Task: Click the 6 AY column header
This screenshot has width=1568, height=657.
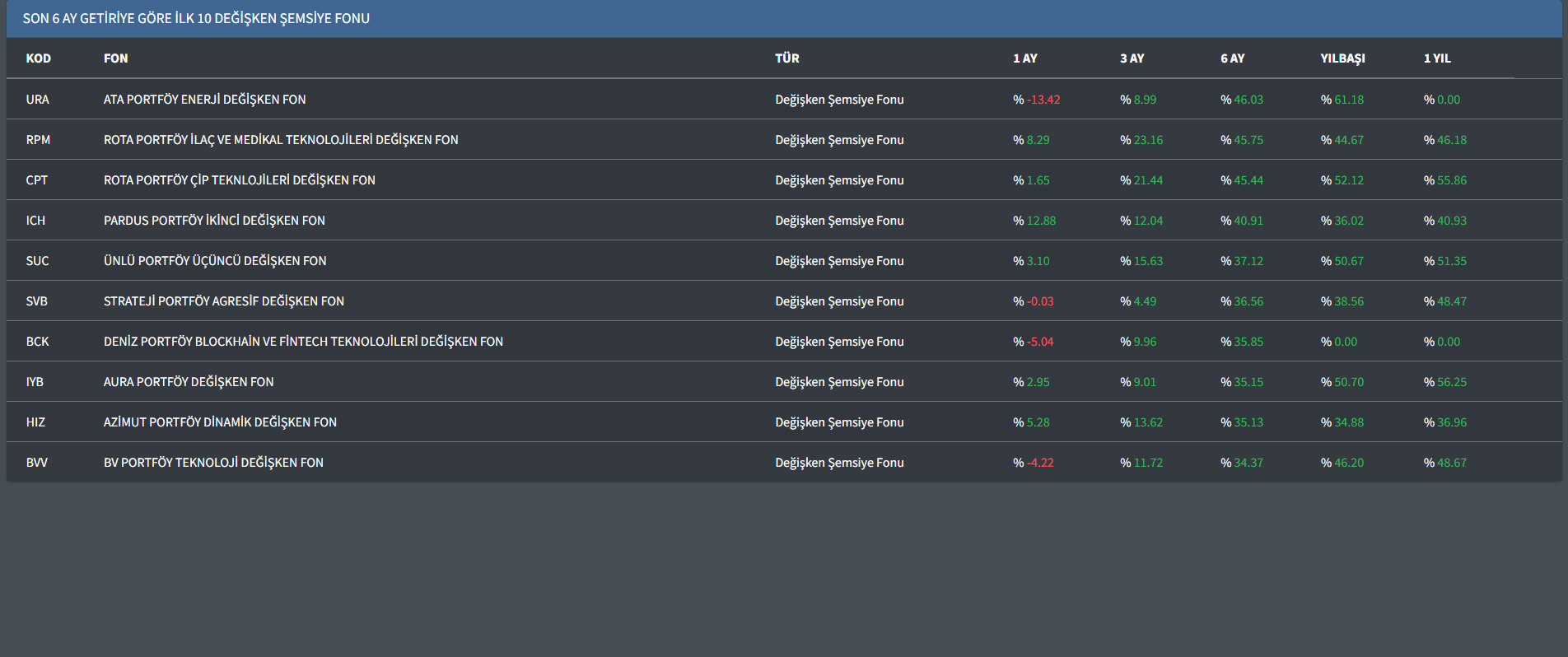Action: coord(1233,58)
